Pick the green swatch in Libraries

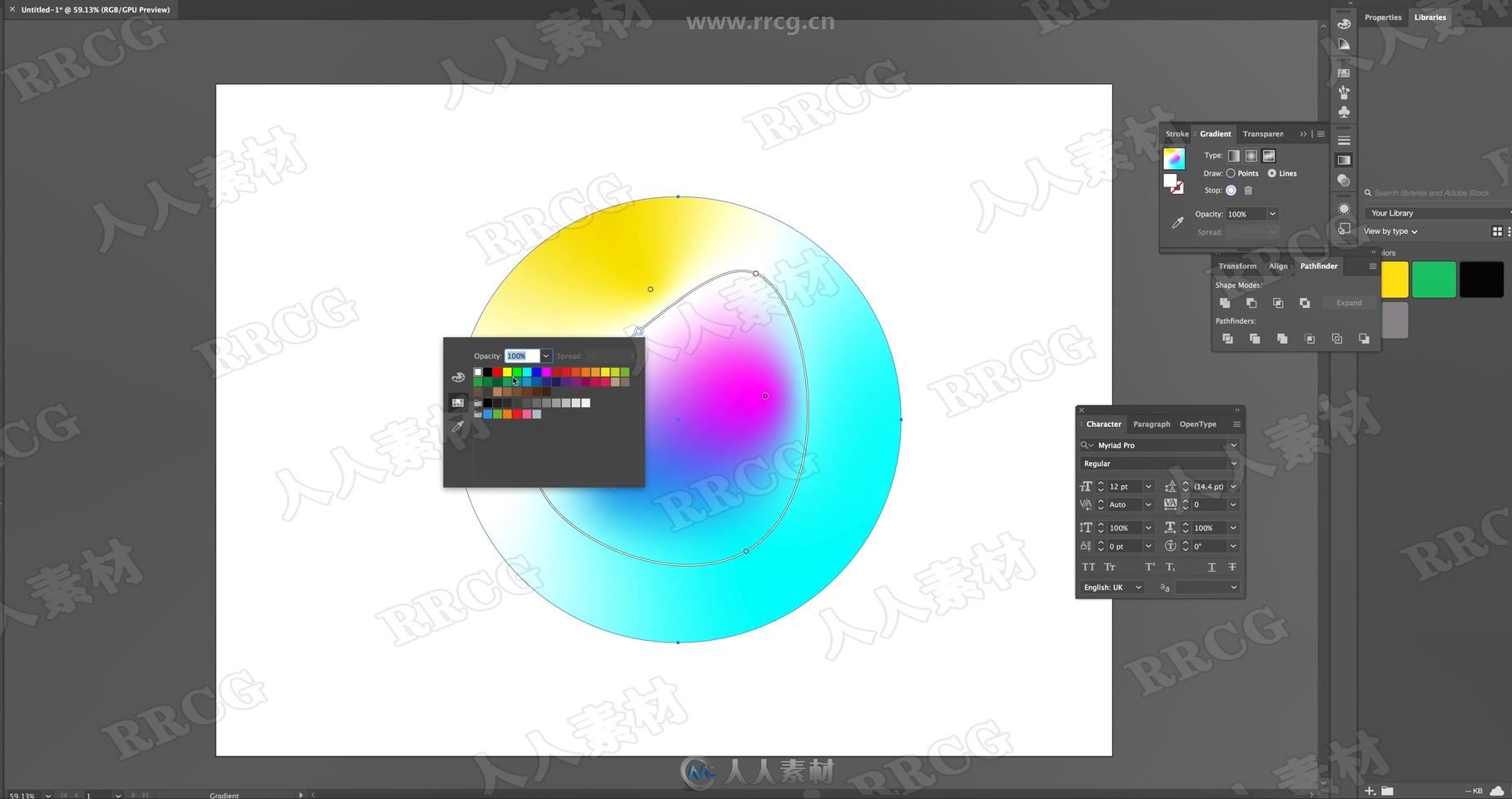[x=1433, y=280]
